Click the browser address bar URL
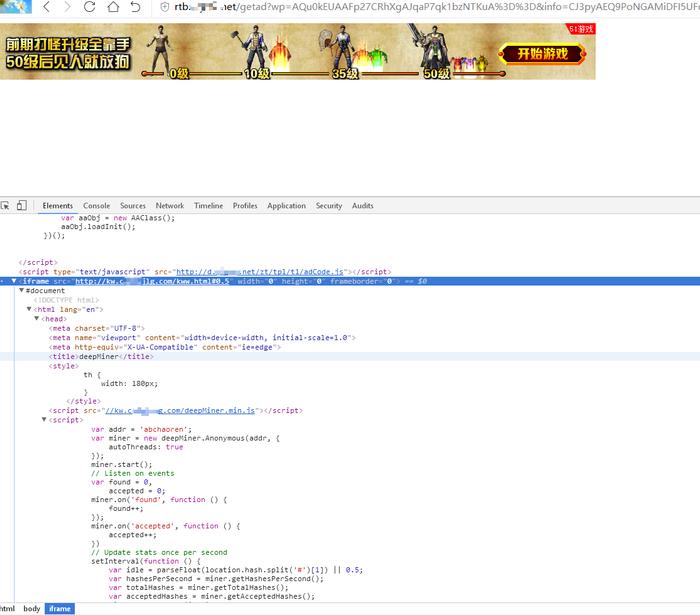 click(435, 7)
